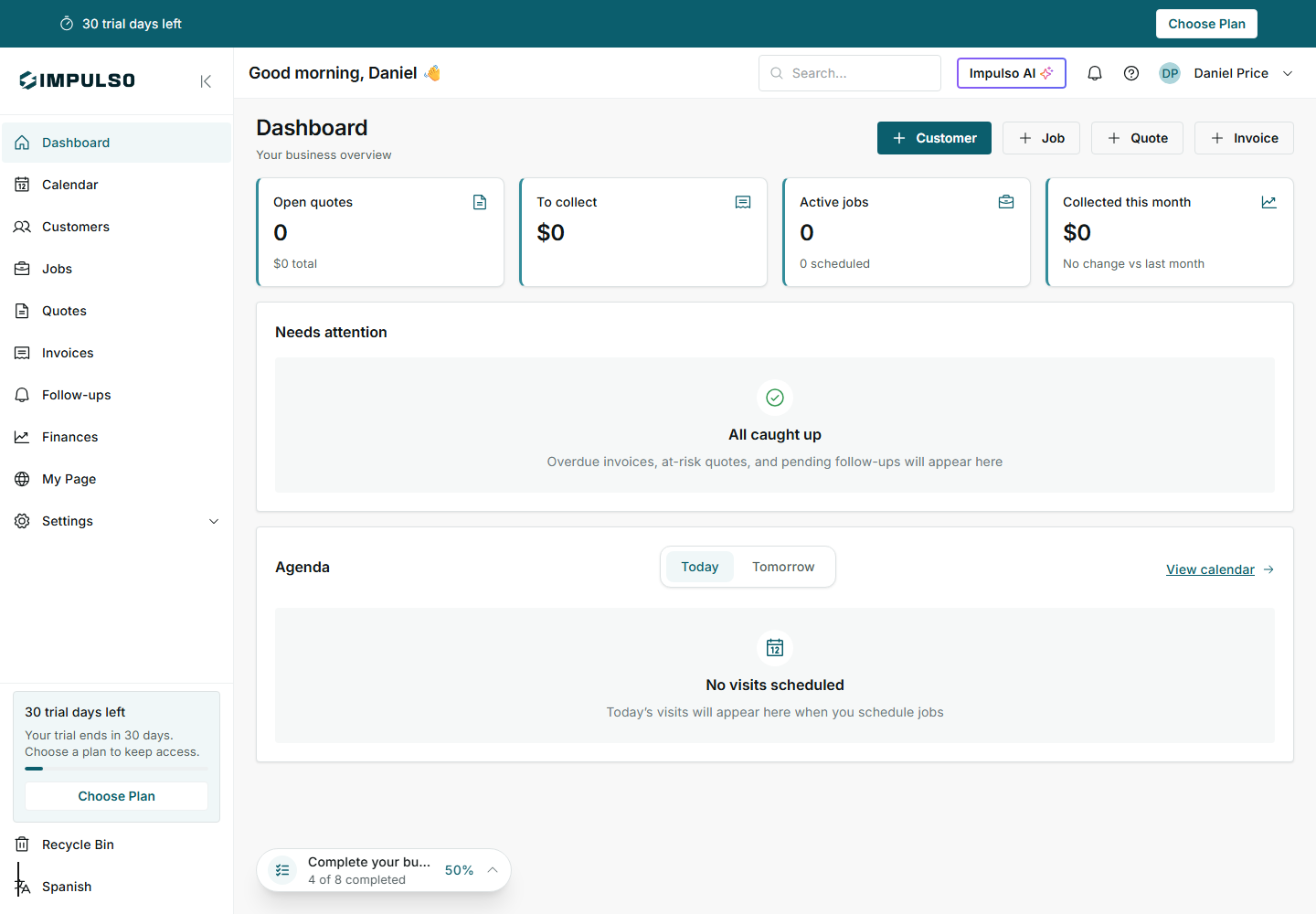Open the Open quotes summary card
1316x914 pixels.
click(x=380, y=232)
